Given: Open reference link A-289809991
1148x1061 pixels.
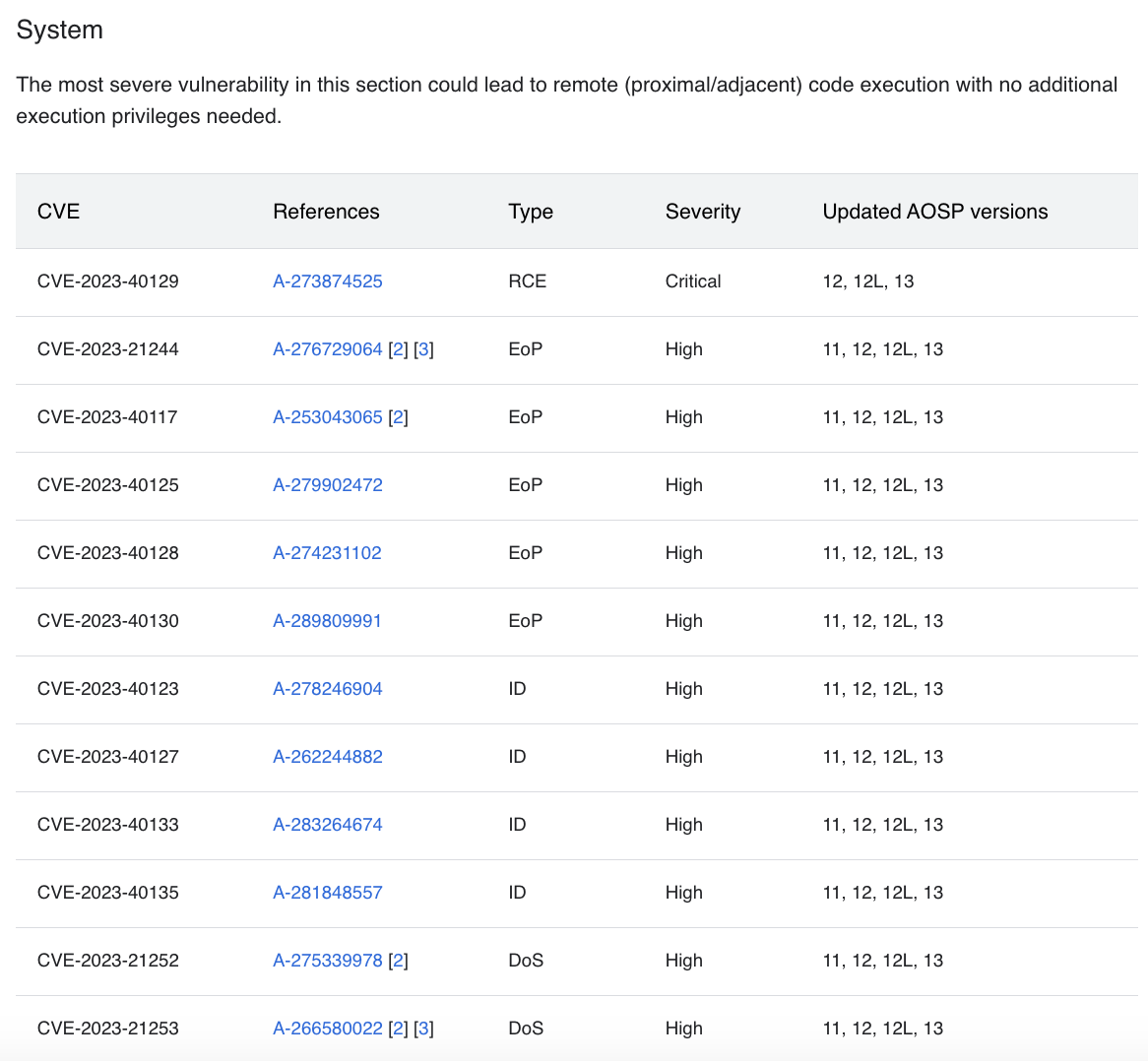Looking at the screenshot, I should click(327, 621).
